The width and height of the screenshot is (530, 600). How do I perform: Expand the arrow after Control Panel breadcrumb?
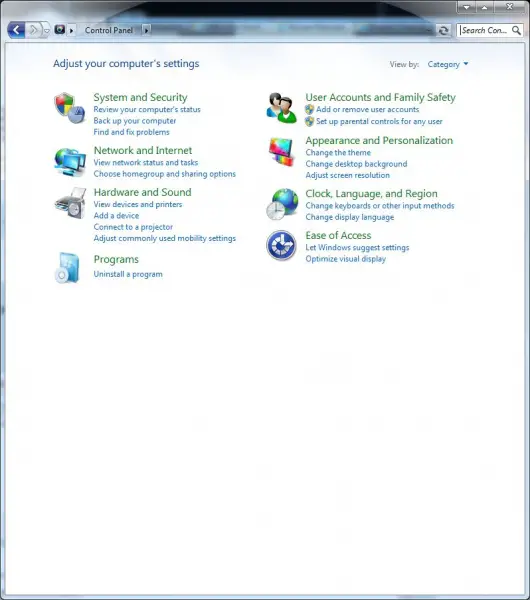pyautogui.click(x=147, y=30)
